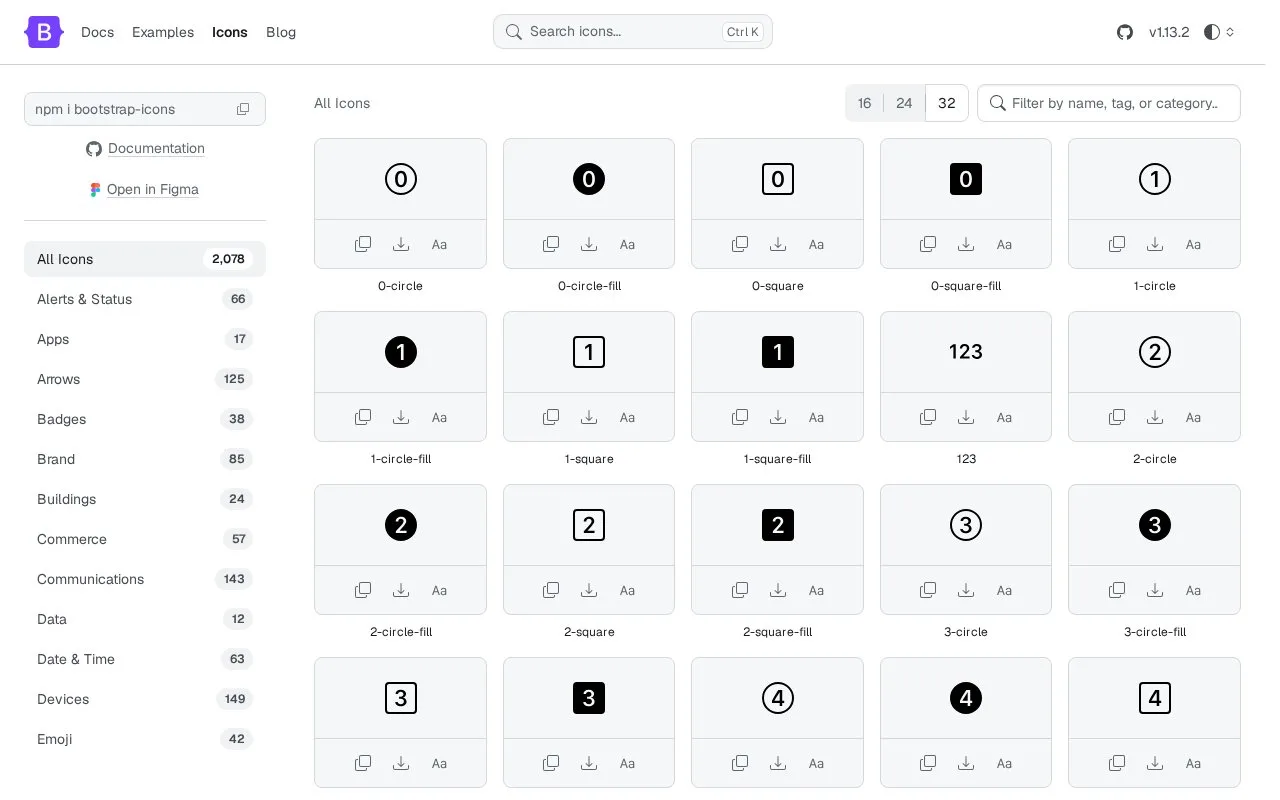
Task: Open the Bootstrap logo home link
Action: pos(44,32)
